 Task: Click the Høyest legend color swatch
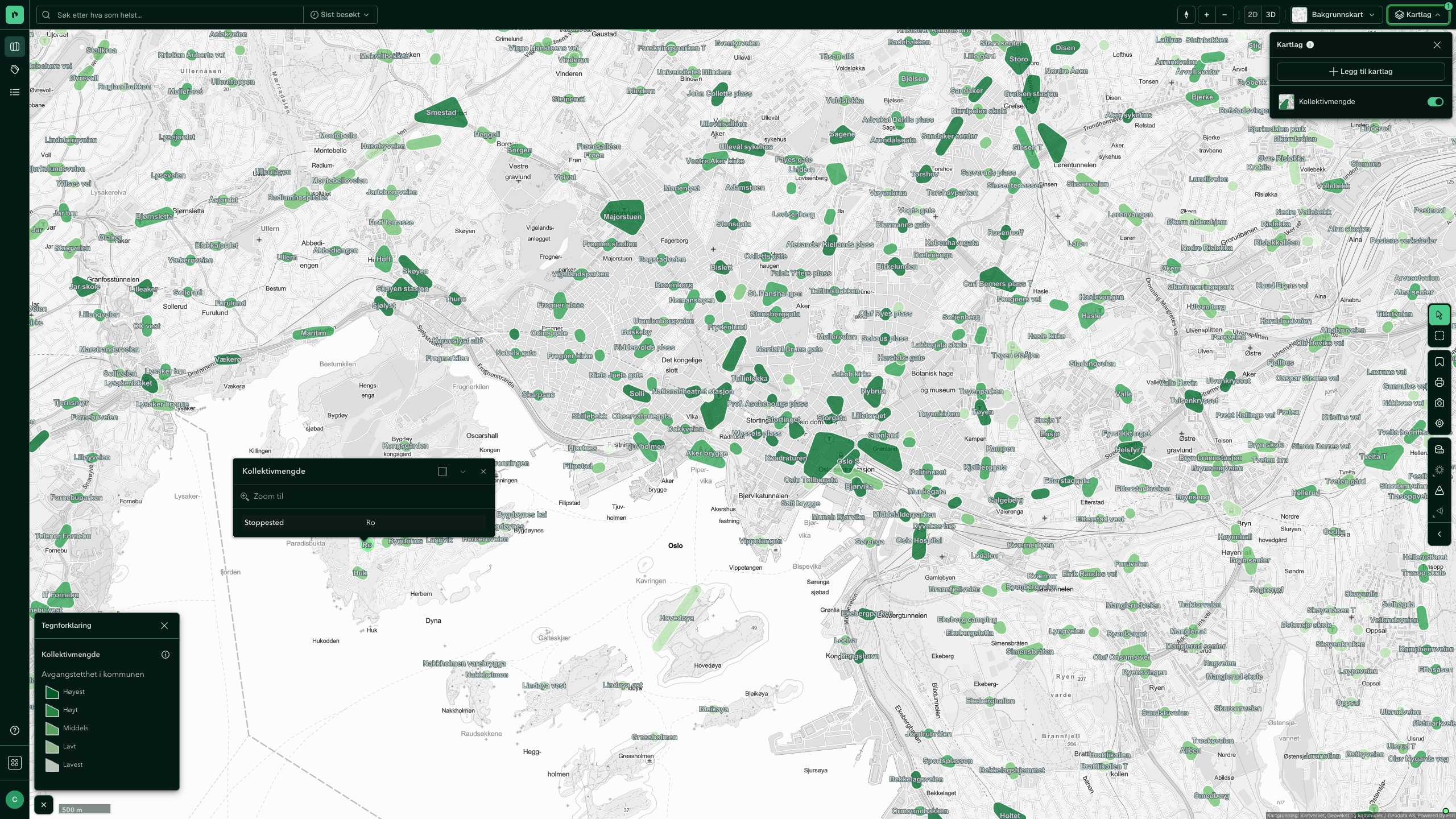click(52, 692)
